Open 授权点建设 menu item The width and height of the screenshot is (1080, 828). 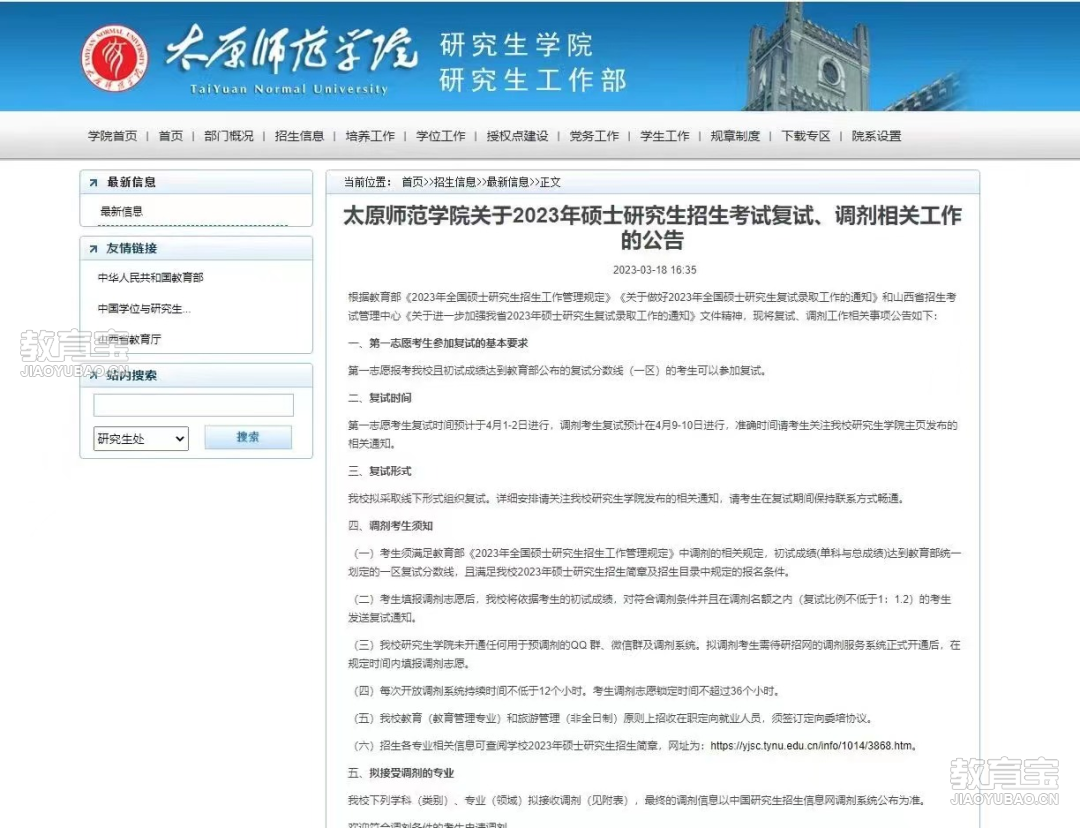[517, 136]
